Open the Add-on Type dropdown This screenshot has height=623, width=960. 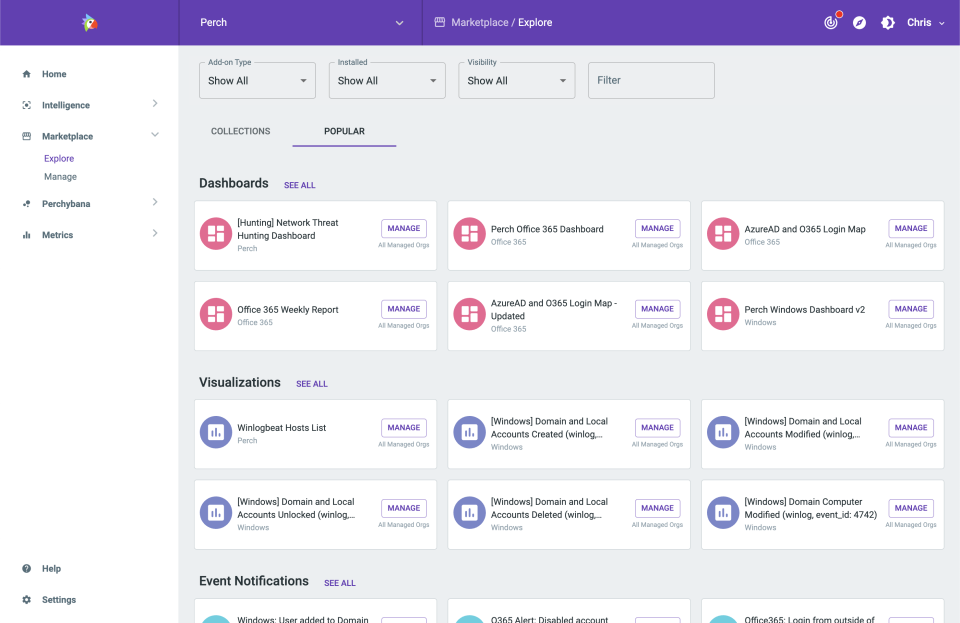(x=257, y=81)
